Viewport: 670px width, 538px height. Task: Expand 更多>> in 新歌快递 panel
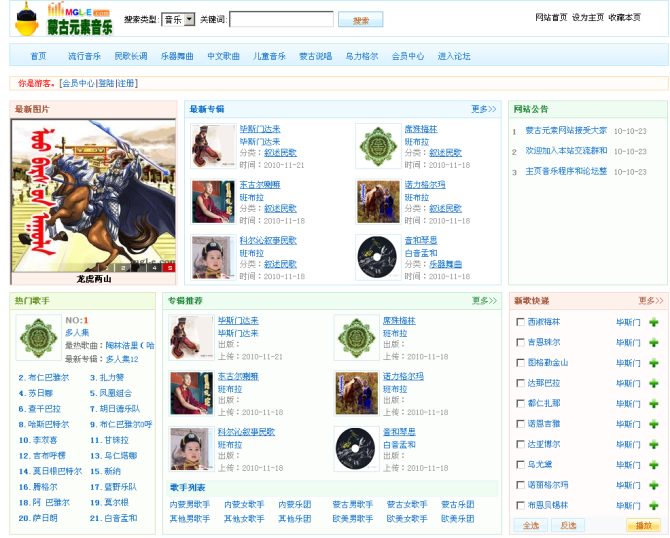(651, 301)
